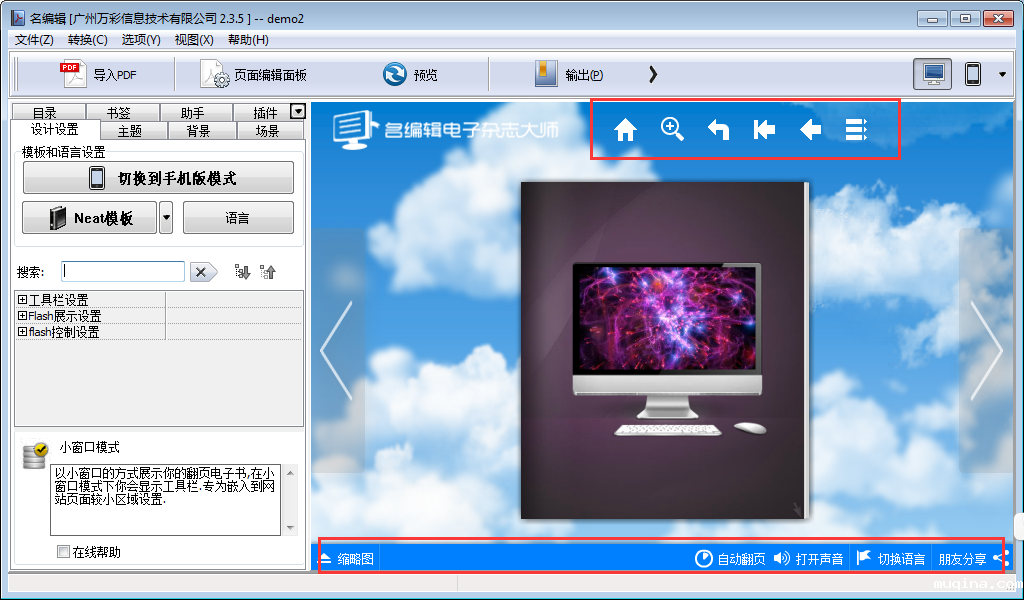Open the table of contents list icon
Image resolution: width=1024 pixels, height=600 pixels.
856,130
